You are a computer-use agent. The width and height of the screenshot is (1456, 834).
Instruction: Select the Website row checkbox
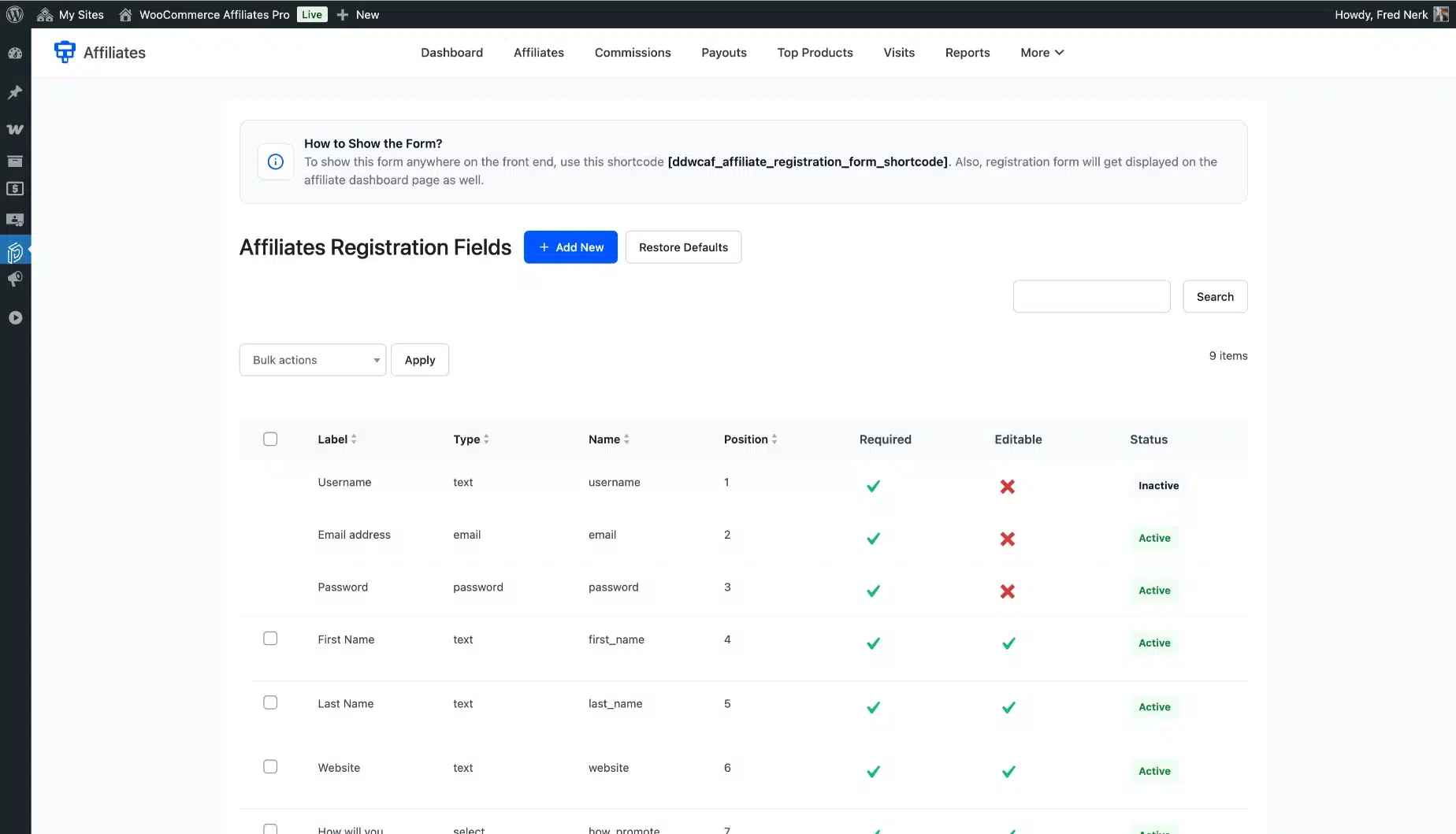coord(270,767)
